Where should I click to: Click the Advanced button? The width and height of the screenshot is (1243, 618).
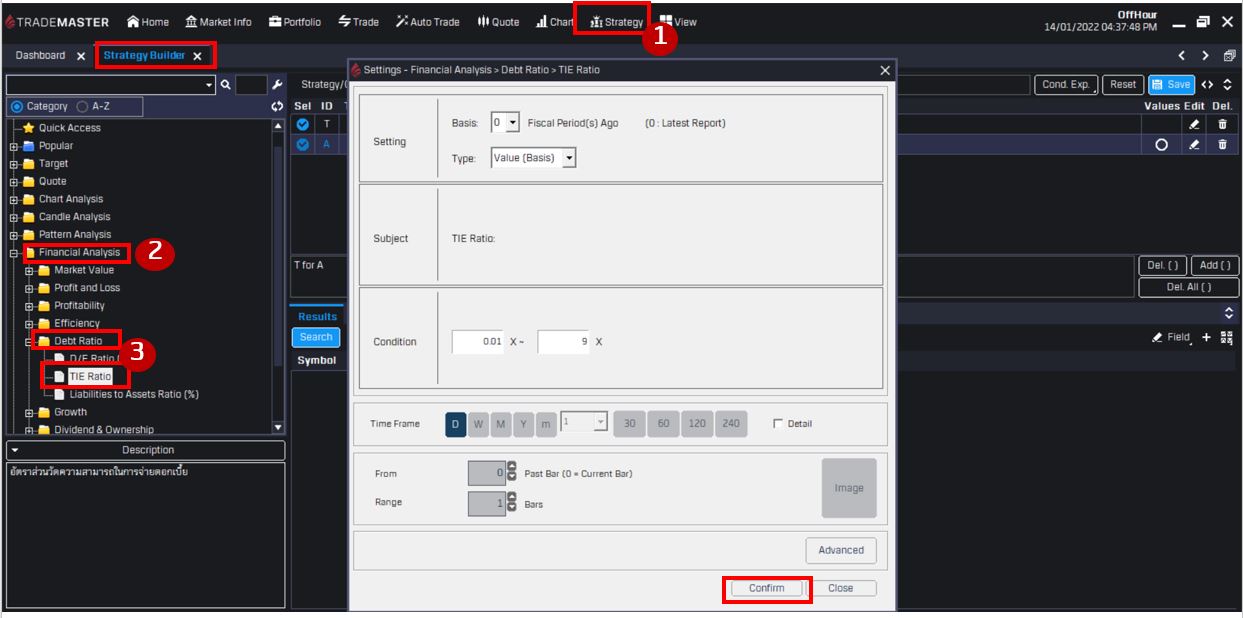tap(840, 550)
